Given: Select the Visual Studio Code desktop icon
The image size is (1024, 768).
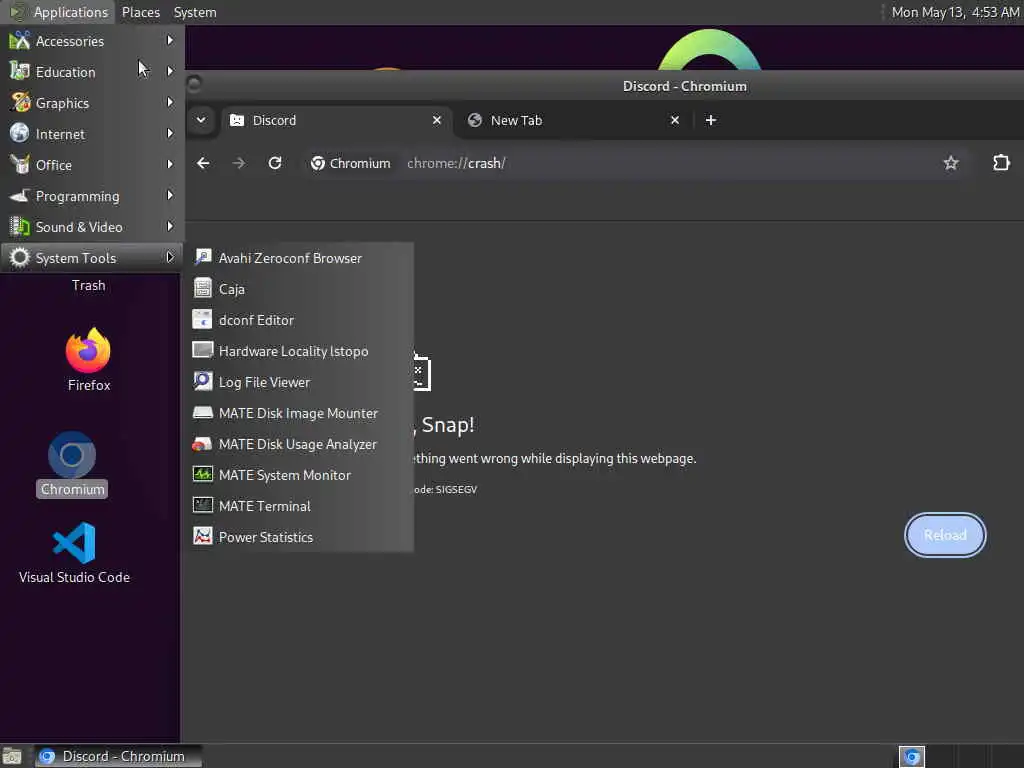Looking at the screenshot, I should pos(74,552).
